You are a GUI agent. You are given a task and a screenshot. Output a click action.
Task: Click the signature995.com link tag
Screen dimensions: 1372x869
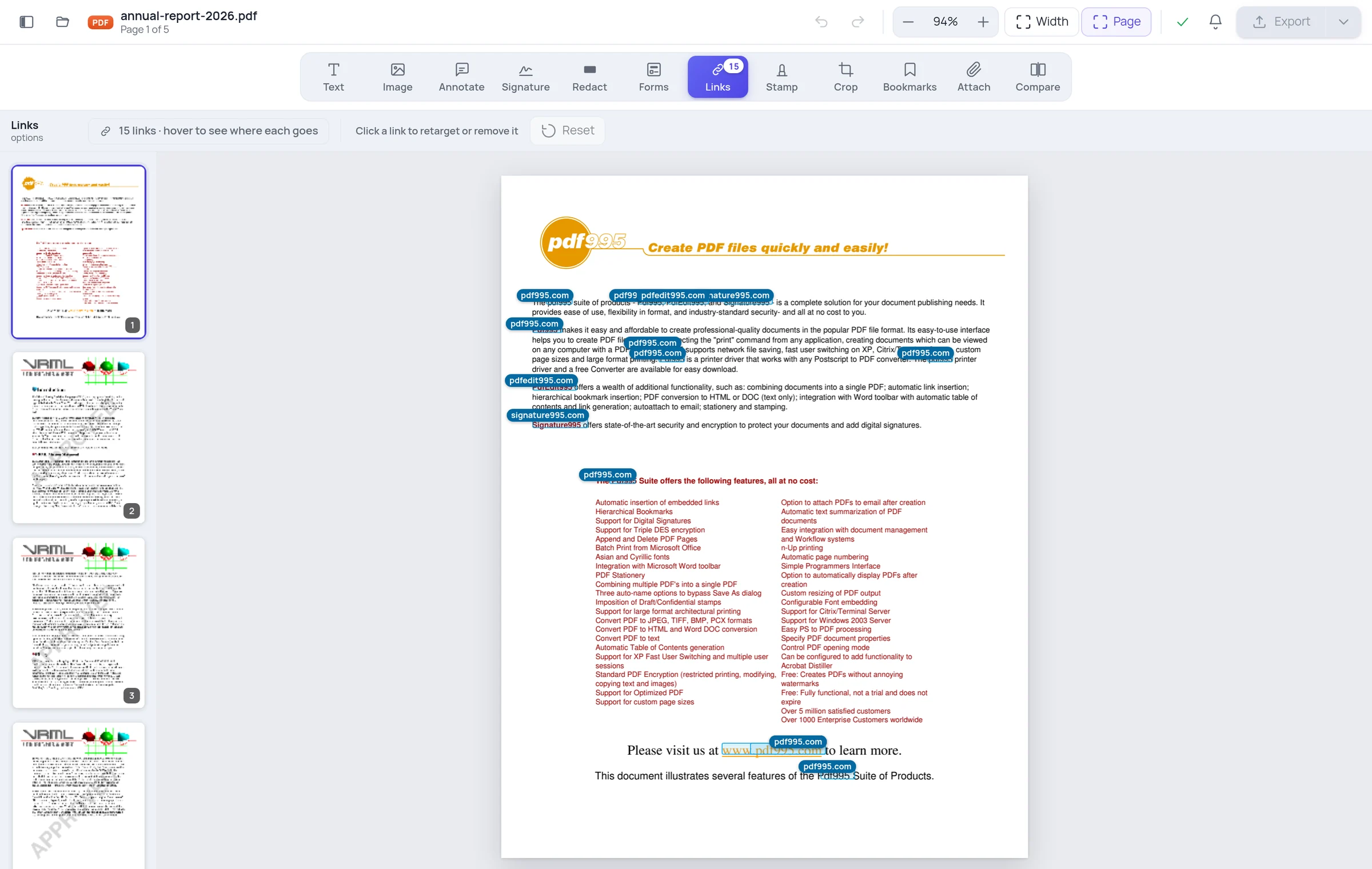pyautogui.click(x=548, y=415)
